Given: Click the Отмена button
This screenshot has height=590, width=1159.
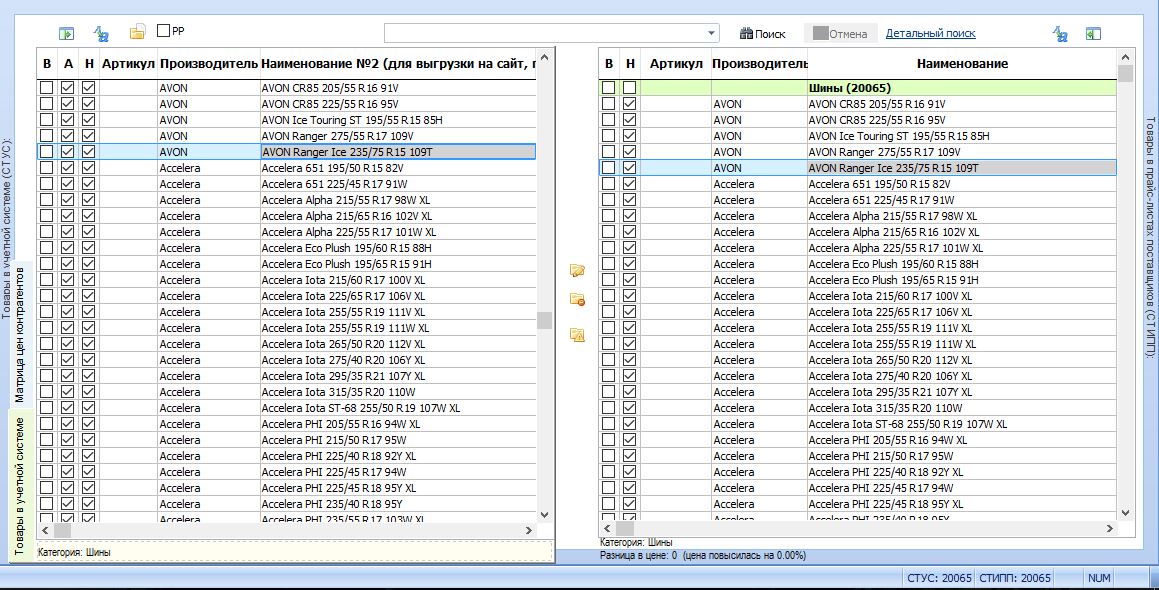Looking at the screenshot, I should pyautogui.click(x=840, y=33).
